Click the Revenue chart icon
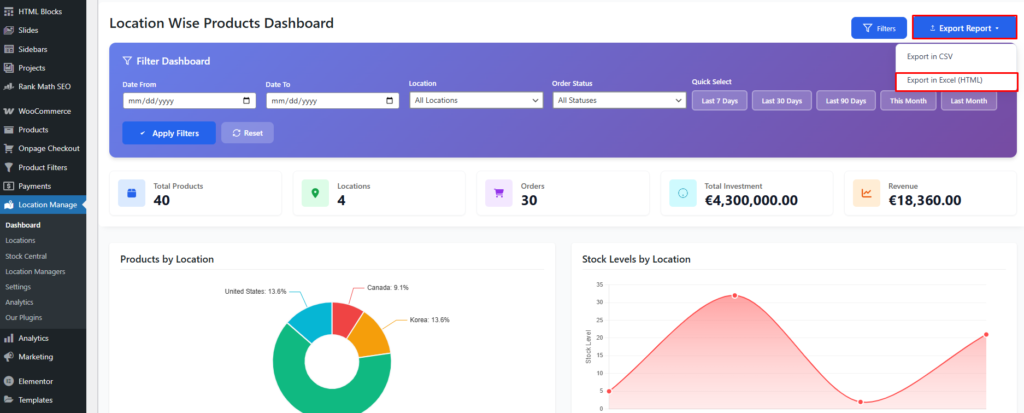1024x413 pixels. click(866, 193)
